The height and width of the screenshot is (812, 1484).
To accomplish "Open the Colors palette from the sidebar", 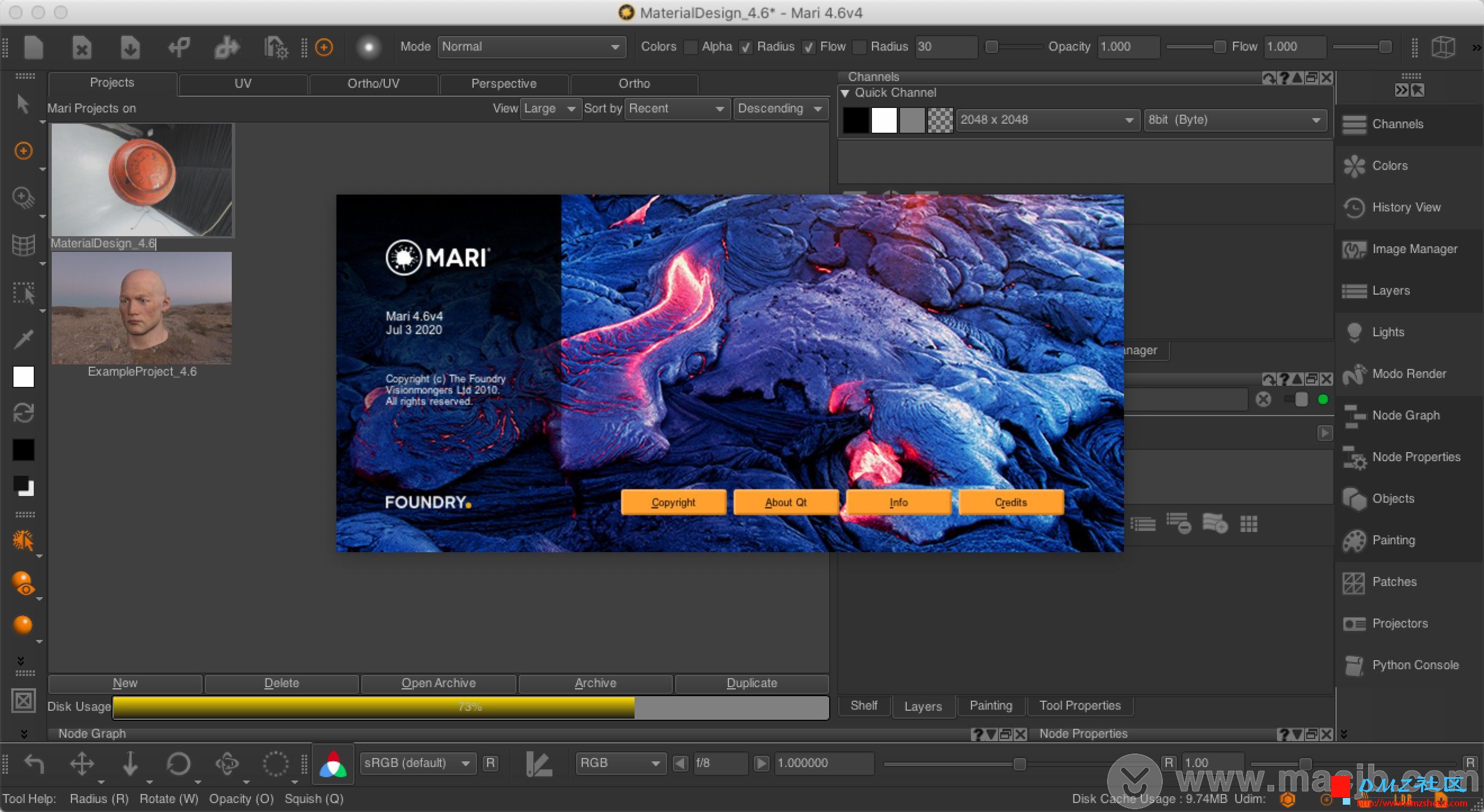I will click(1389, 165).
